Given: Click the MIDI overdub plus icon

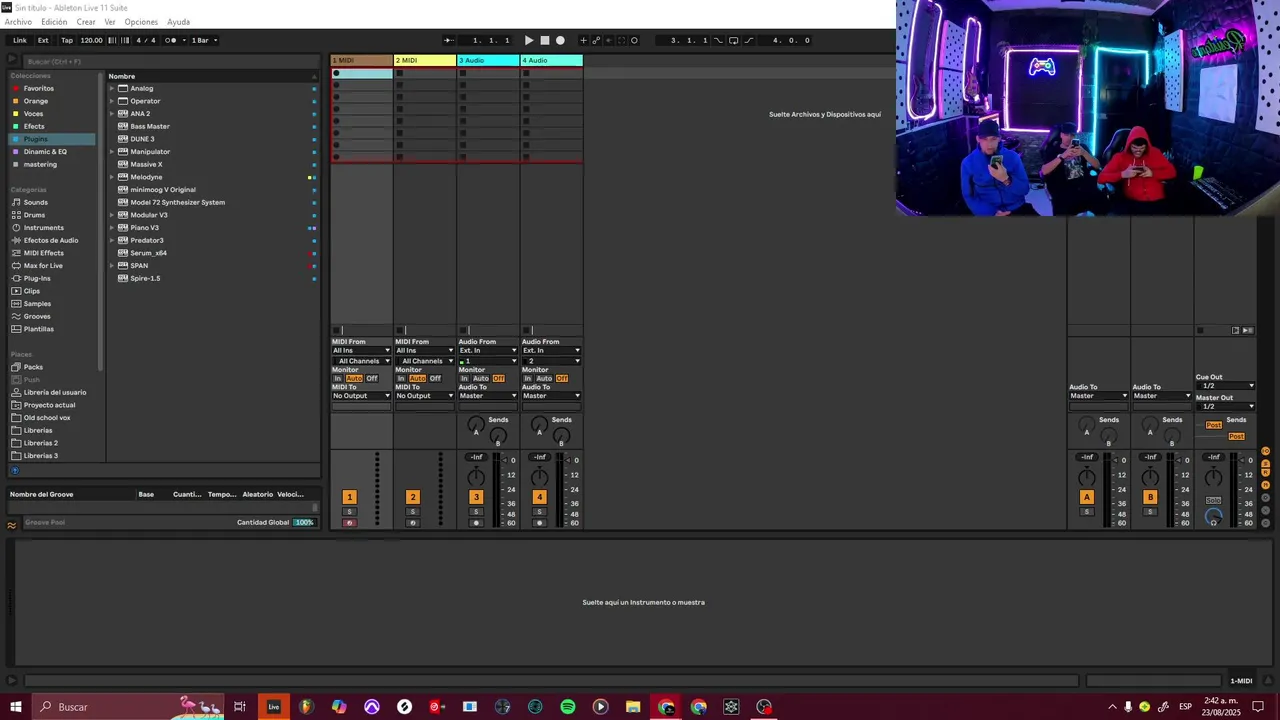Looking at the screenshot, I should [584, 40].
